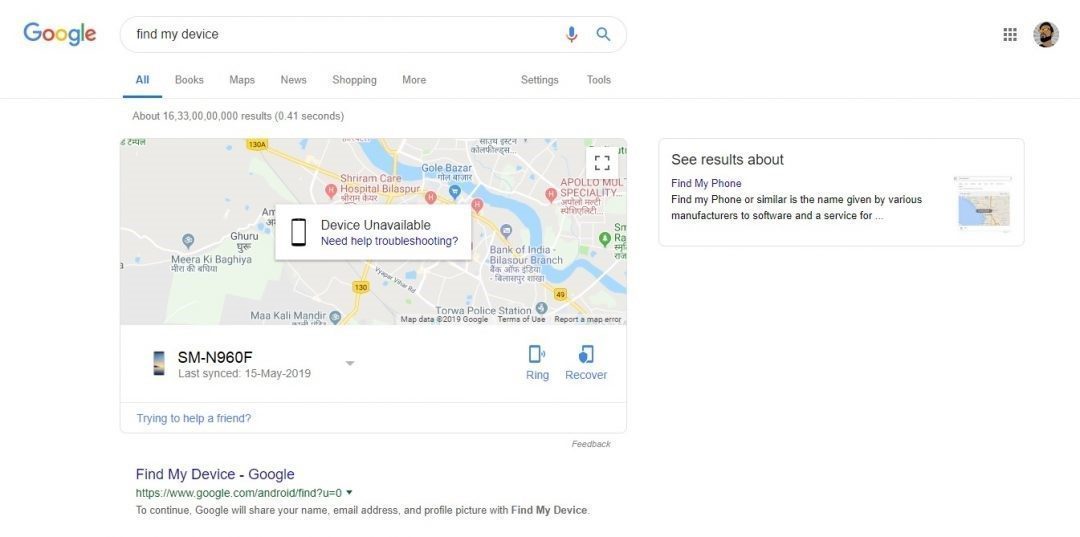Click the Google logo
Screen dimensions: 1080x537
pos(60,34)
